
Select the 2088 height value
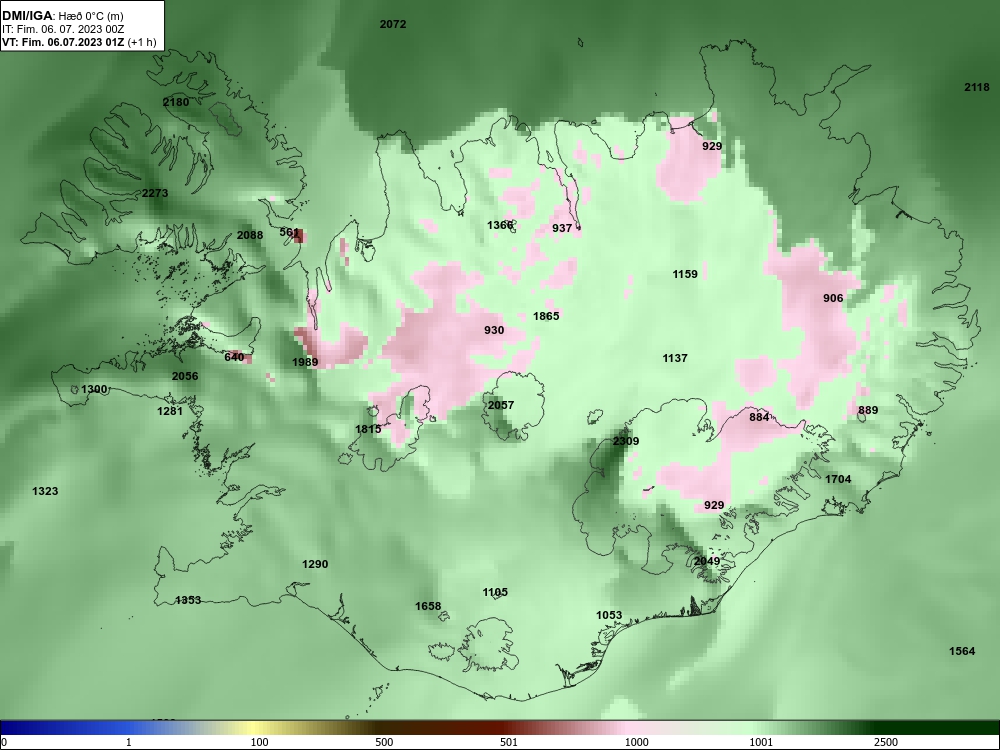pyautogui.click(x=250, y=235)
